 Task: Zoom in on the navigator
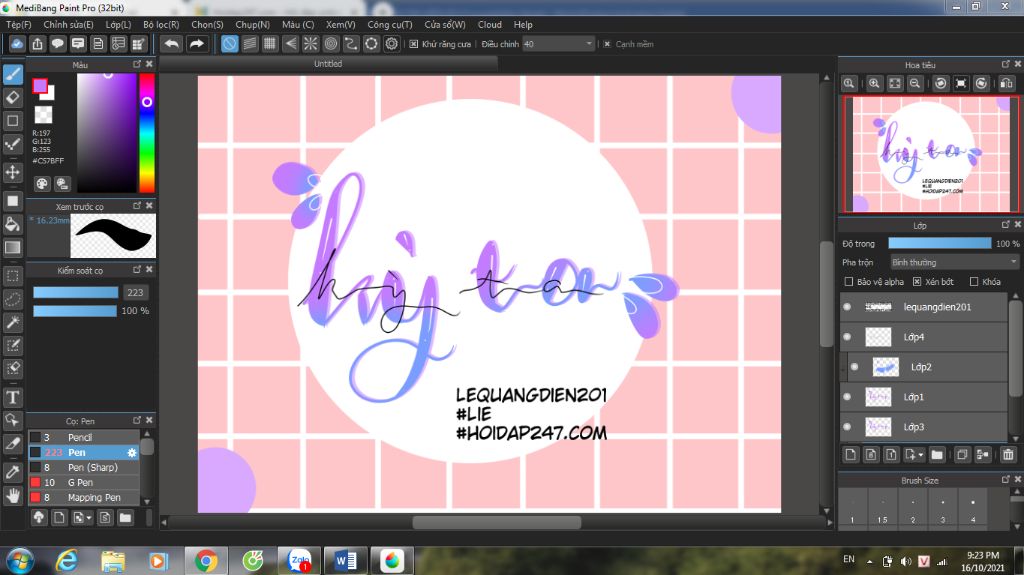tap(874, 83)
